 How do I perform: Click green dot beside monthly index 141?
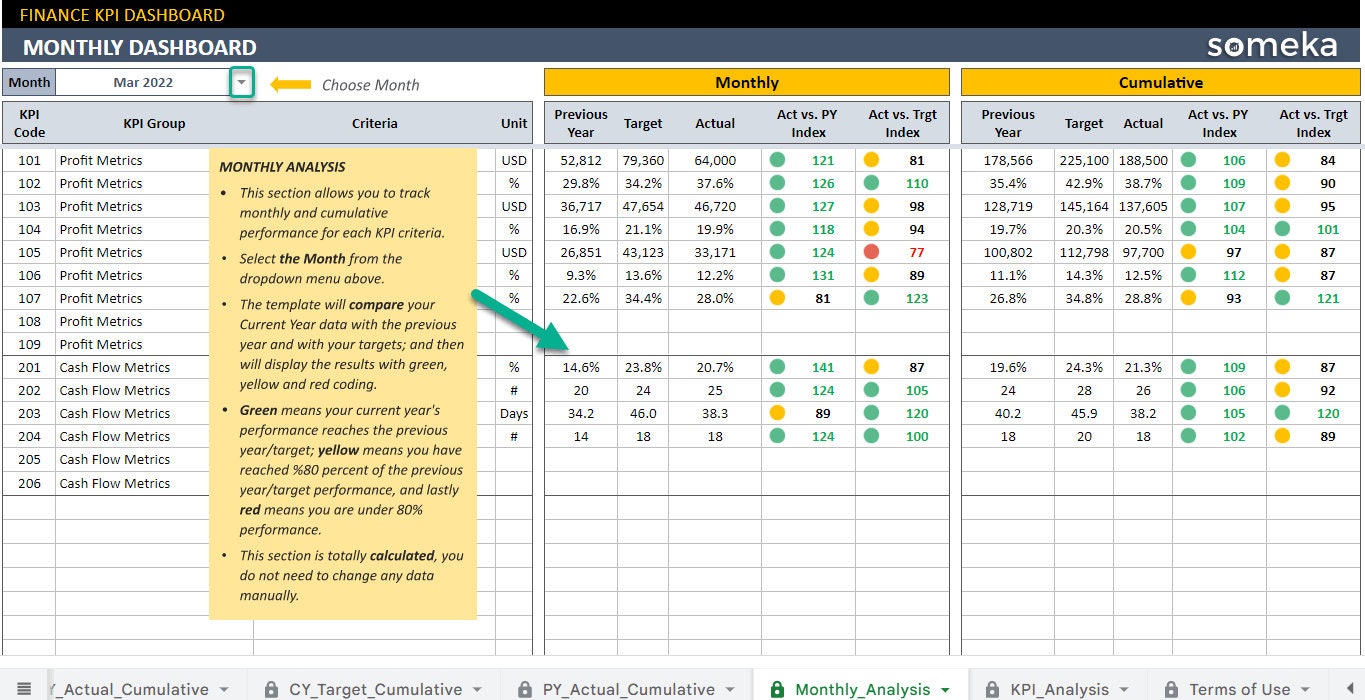pyautogui.click(x=777, y=367)
